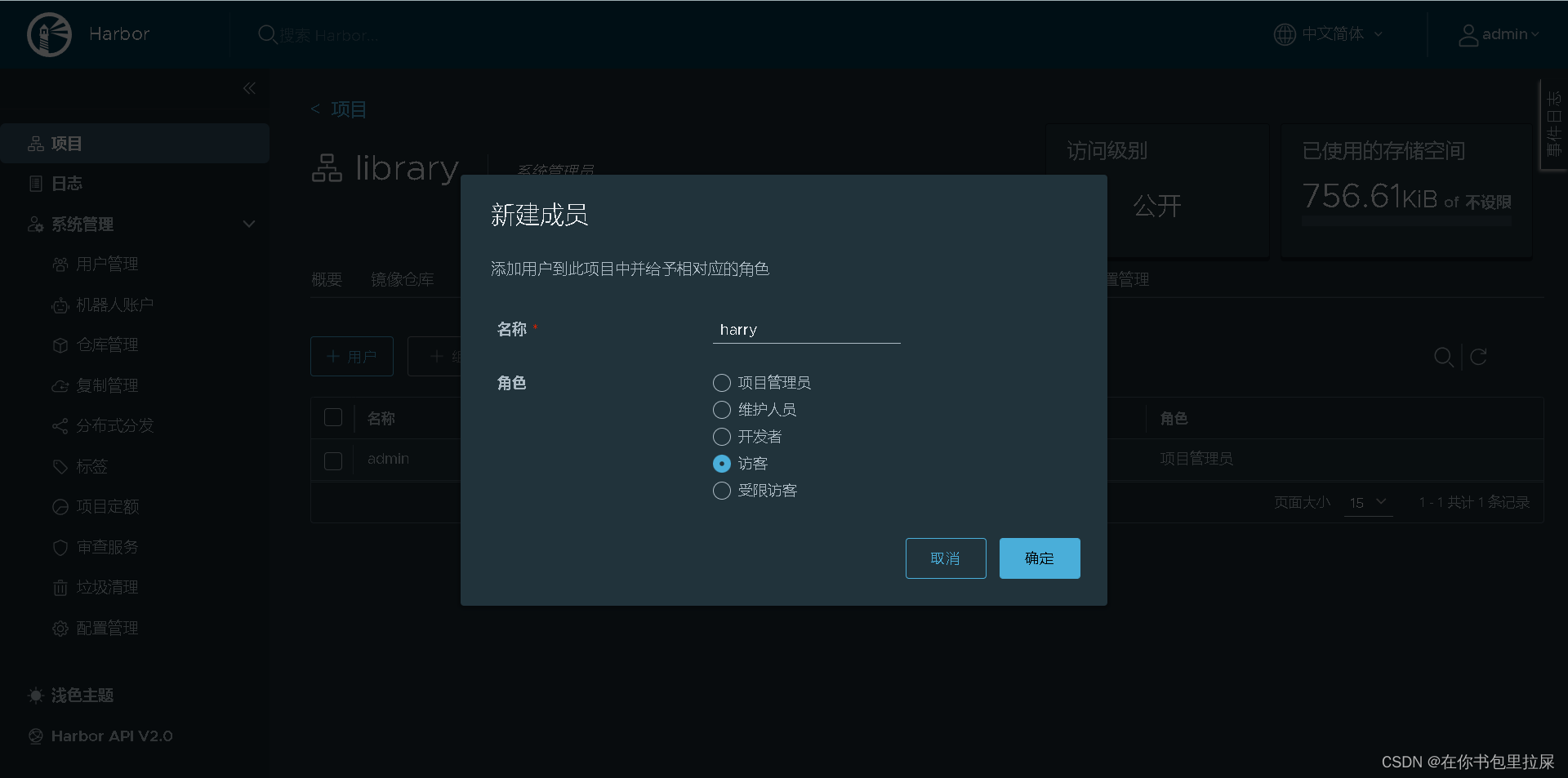The image size is (1568, 778).
Task: Switch to the 日志 section
Action: pyautogui.click(x=67, y=183)
